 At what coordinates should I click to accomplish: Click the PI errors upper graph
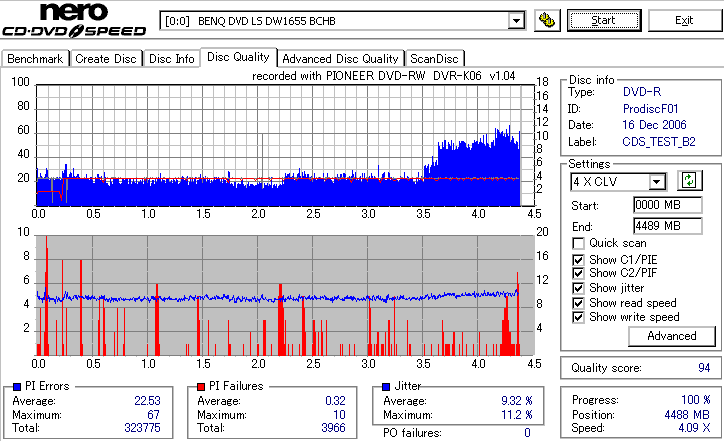[285, 145]
